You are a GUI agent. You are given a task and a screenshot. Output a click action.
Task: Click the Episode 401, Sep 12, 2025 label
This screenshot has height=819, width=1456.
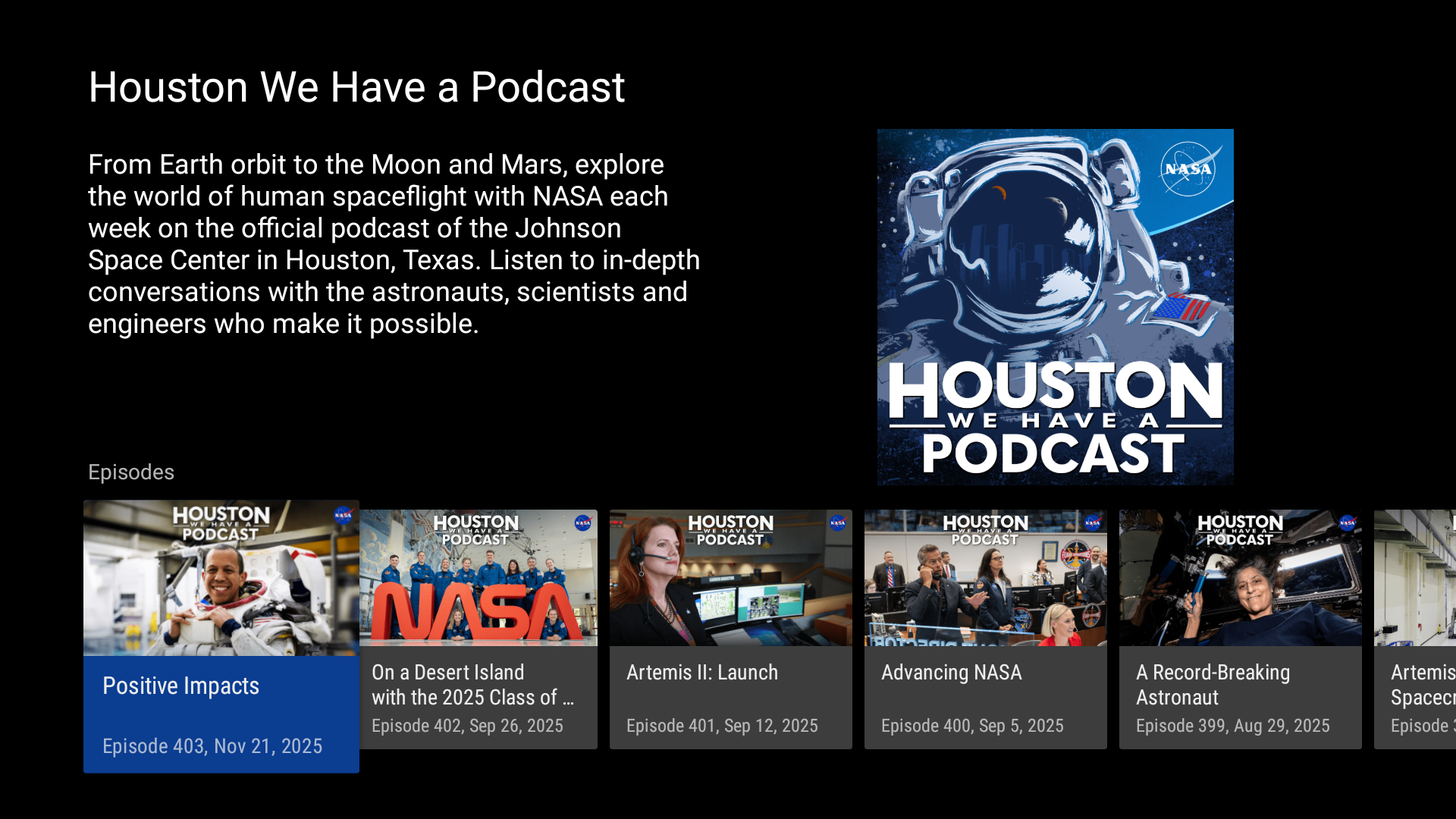point(722,726)
